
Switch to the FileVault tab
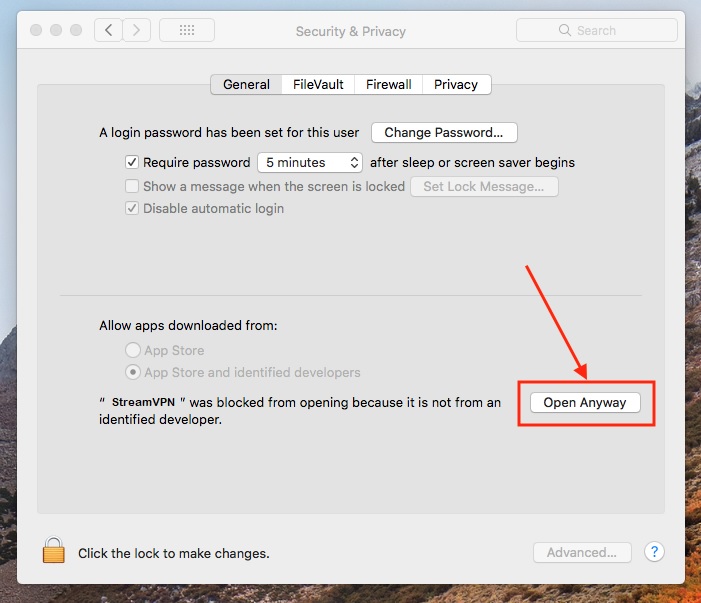tap(320, 84)
